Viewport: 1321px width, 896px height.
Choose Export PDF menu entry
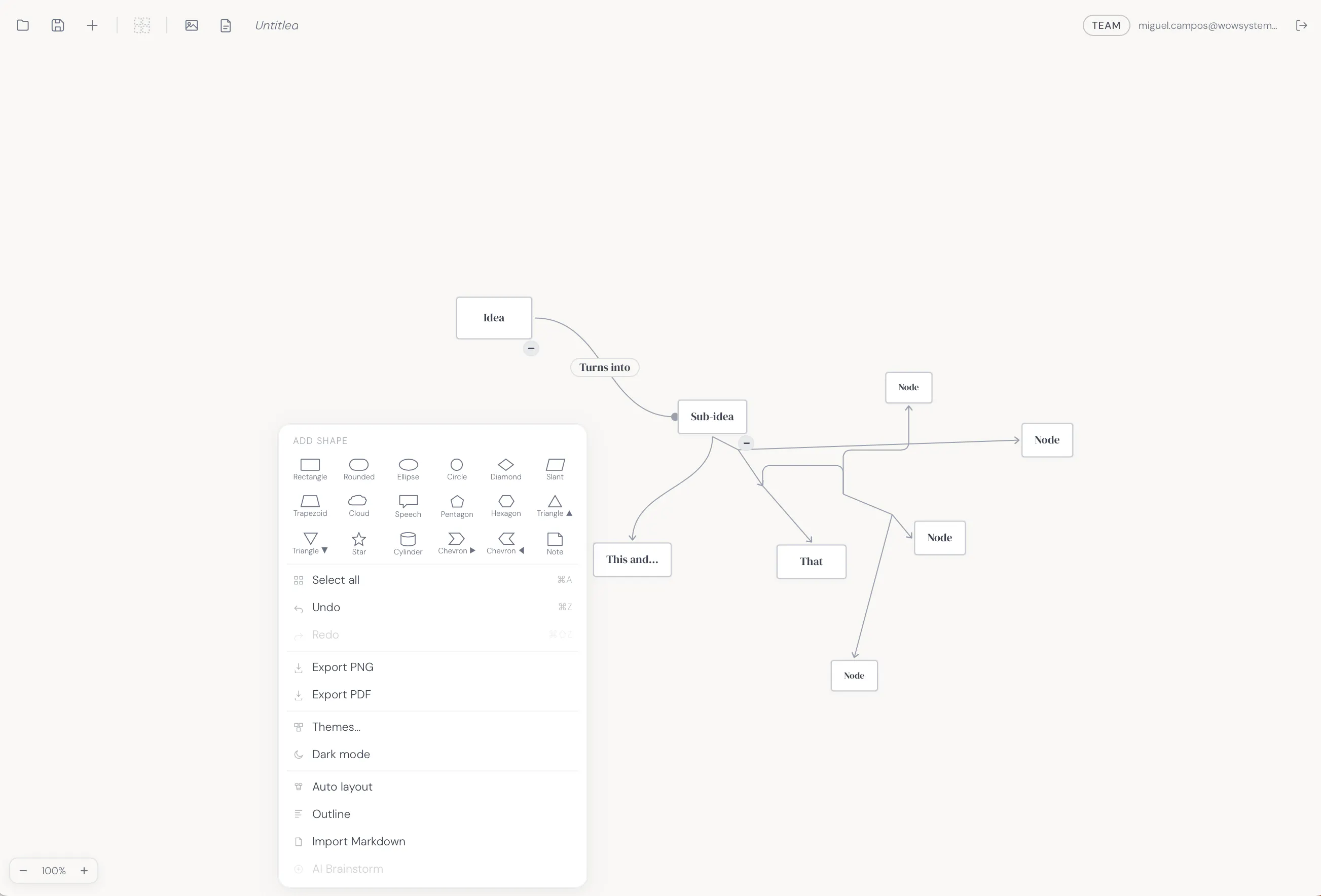click(x=432, y=694)
